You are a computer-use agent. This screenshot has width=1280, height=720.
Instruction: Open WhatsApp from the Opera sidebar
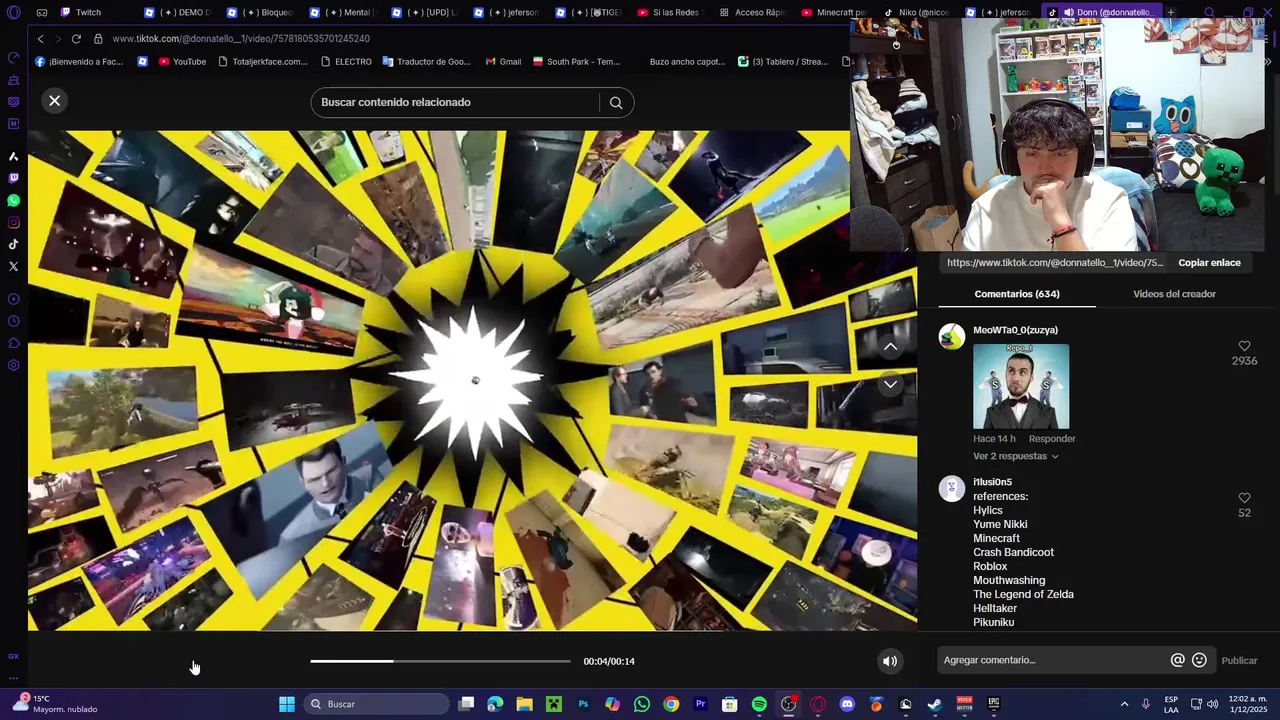pos(13,200)
